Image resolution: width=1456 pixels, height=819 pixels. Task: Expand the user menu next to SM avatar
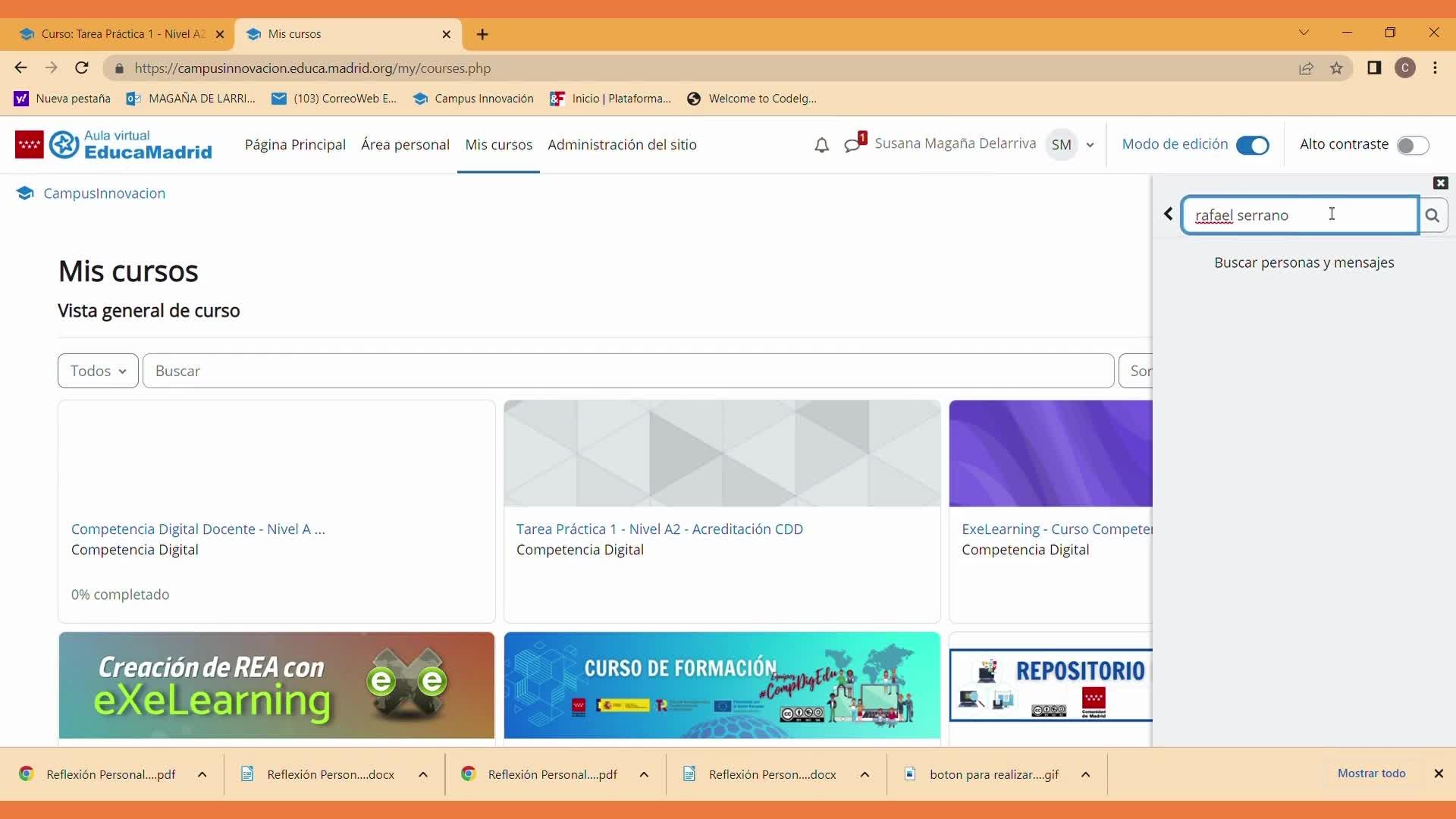tap(1090, 145)
